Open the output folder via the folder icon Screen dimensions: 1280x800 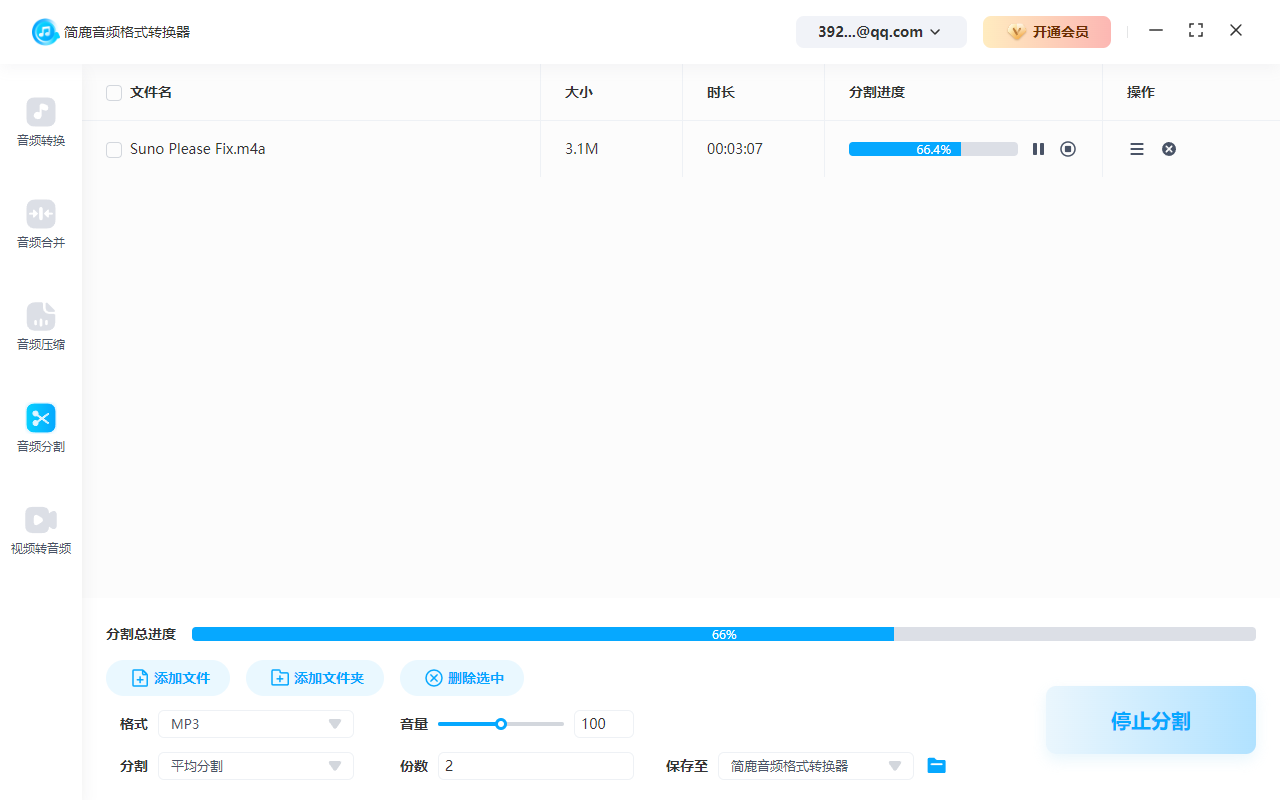coord(936,765)
